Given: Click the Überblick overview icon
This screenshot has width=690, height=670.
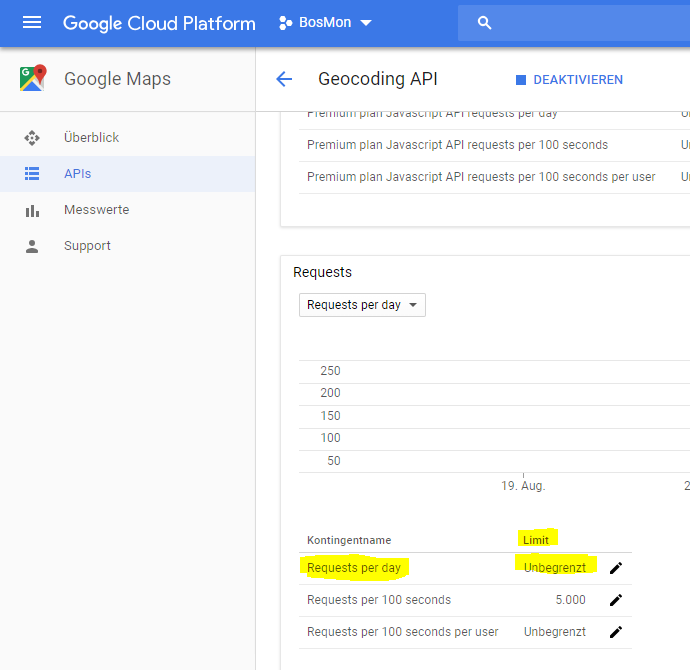Looking at the screenshot, I should [32, 138].
